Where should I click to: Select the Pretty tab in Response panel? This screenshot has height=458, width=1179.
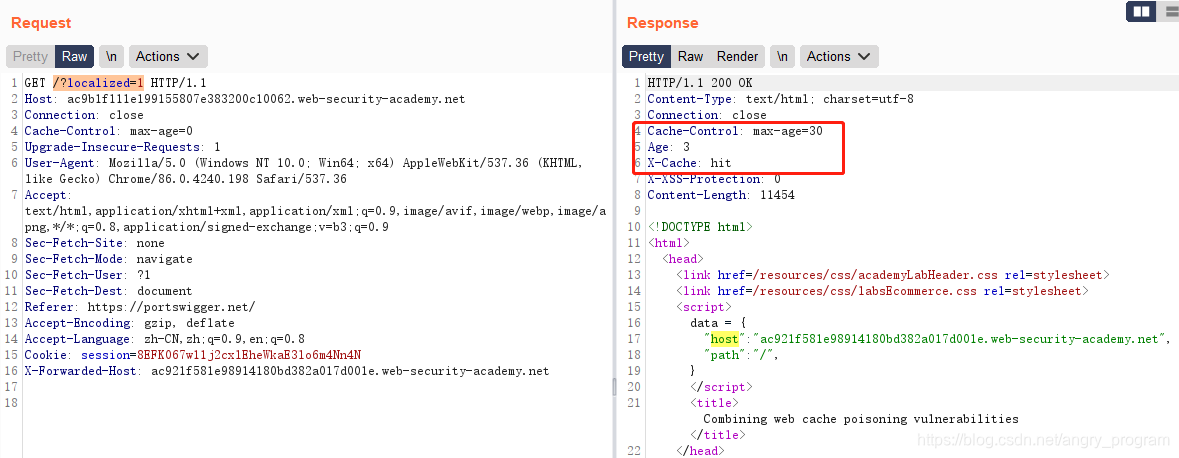[646, 56]
